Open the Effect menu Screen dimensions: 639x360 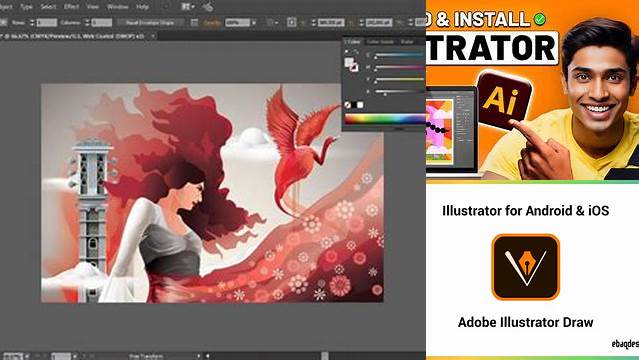(x=71, y=7)
